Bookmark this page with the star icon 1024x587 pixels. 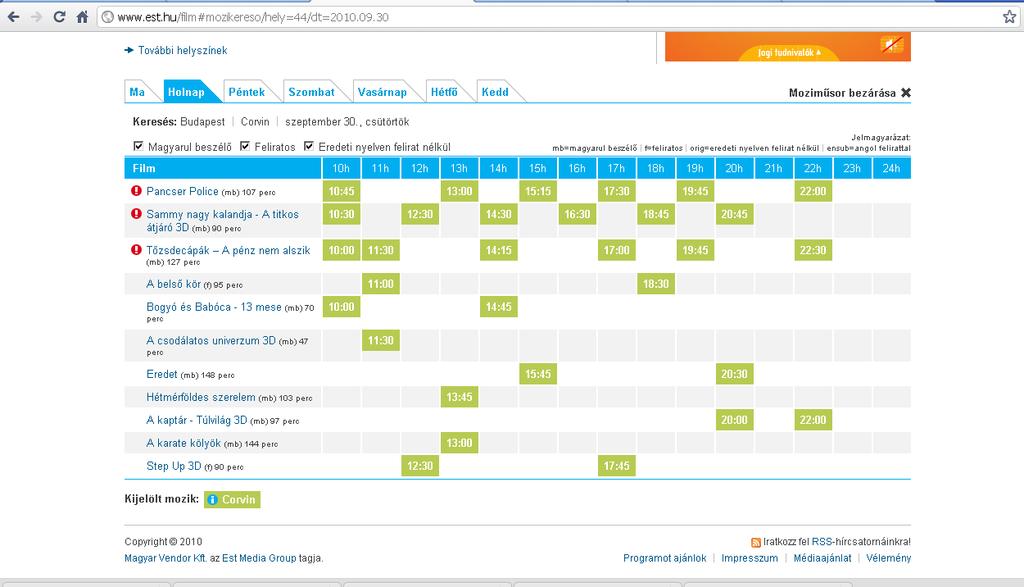pos(1010,17)
